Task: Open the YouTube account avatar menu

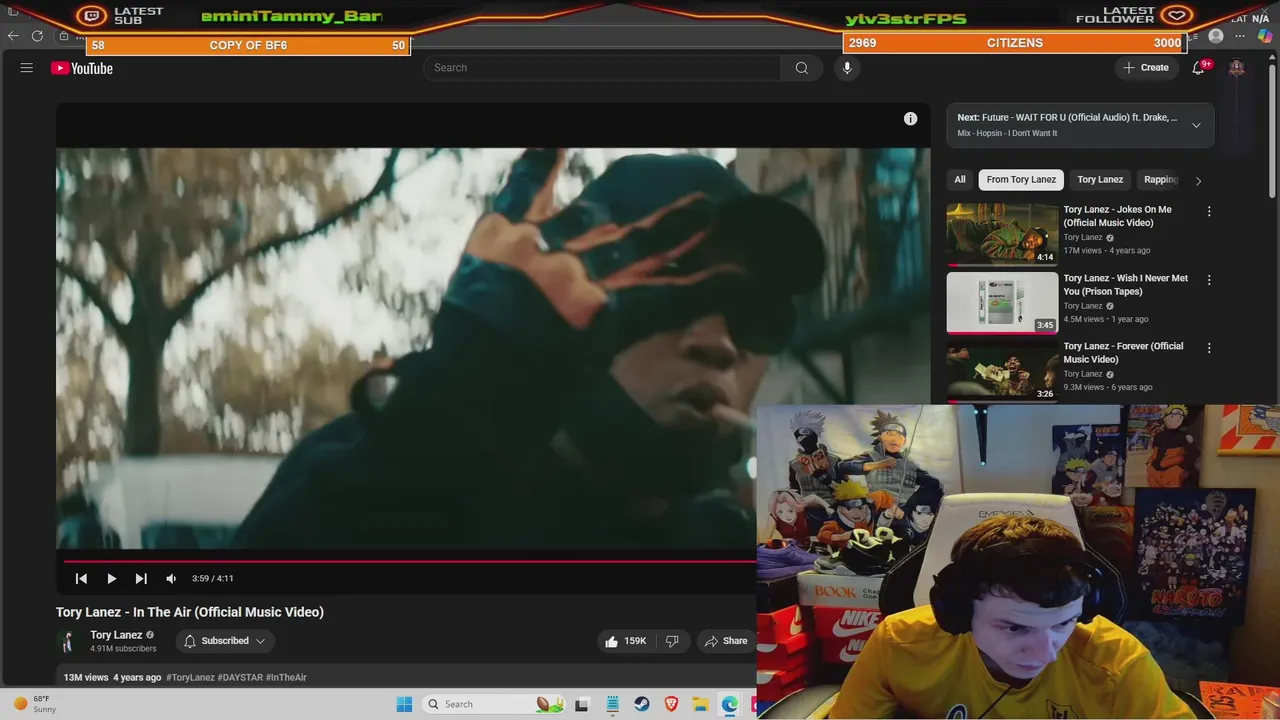Action: [1237, 68]
